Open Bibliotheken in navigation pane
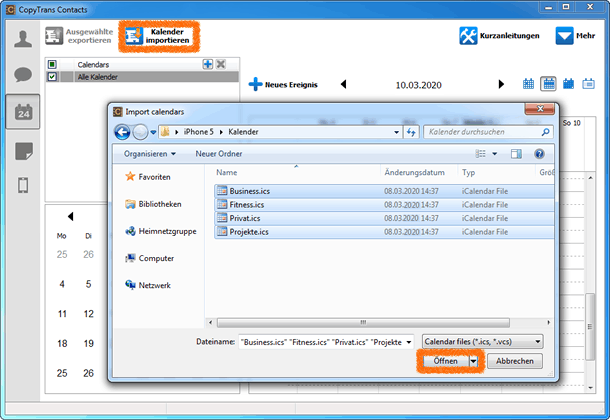 153,204
